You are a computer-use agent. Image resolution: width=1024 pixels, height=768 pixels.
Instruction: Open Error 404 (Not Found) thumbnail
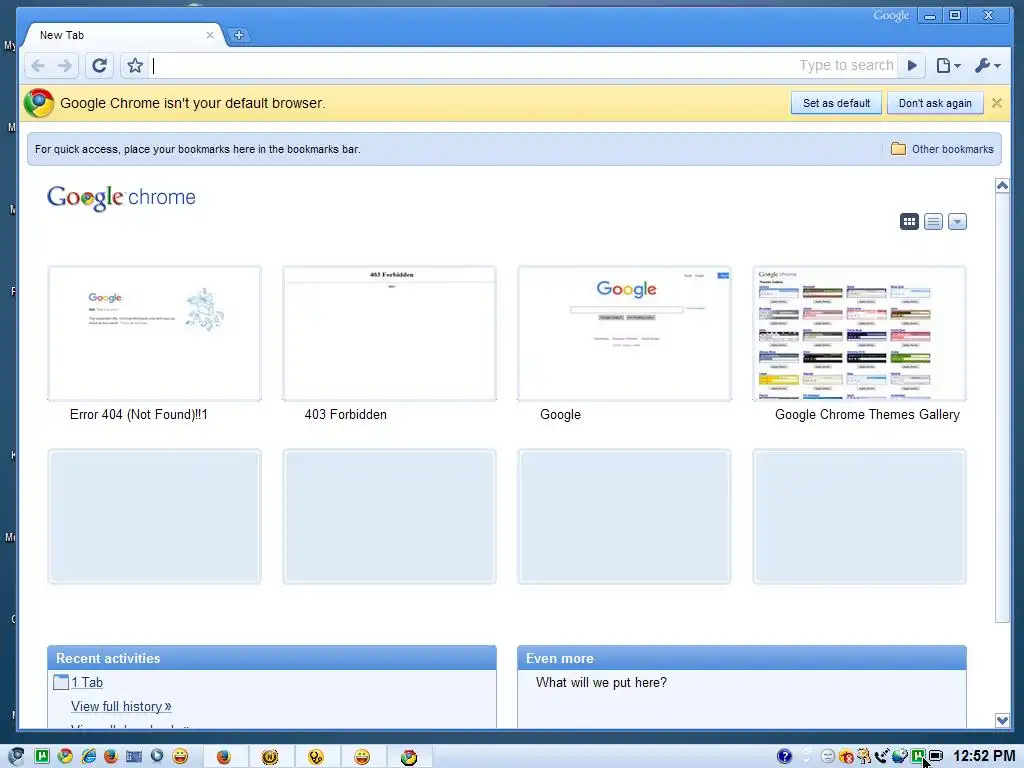[x=155, y=333]
